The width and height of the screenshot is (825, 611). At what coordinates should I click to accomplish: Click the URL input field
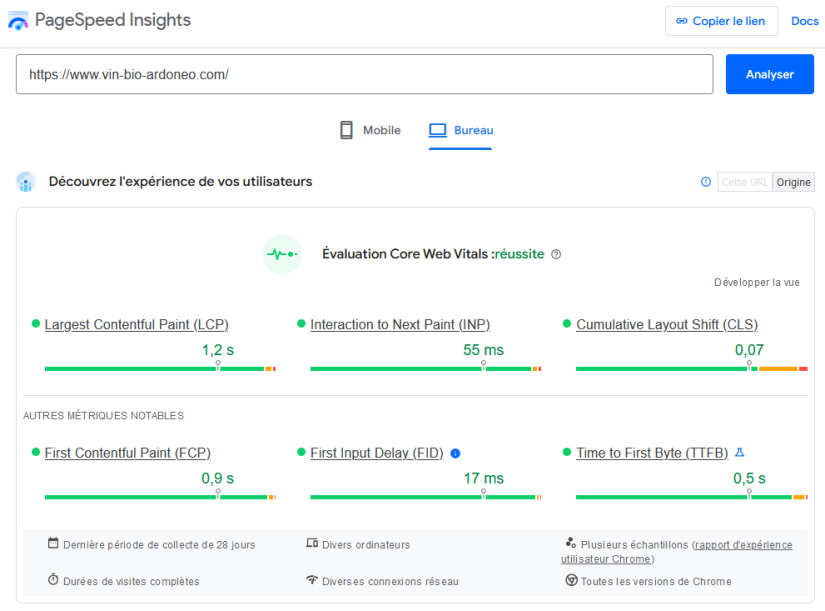(x=365, y=74)
